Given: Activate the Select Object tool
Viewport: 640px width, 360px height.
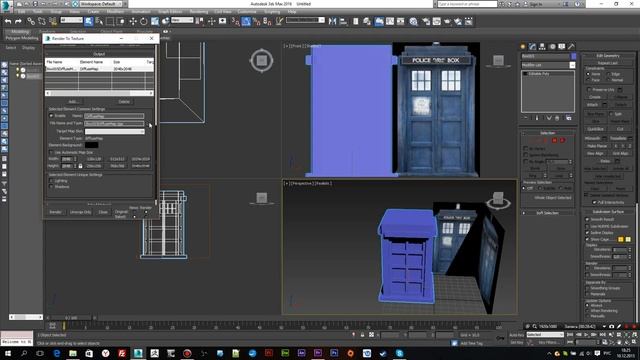Looking at the screenshot, I should (x=89, y=21).
